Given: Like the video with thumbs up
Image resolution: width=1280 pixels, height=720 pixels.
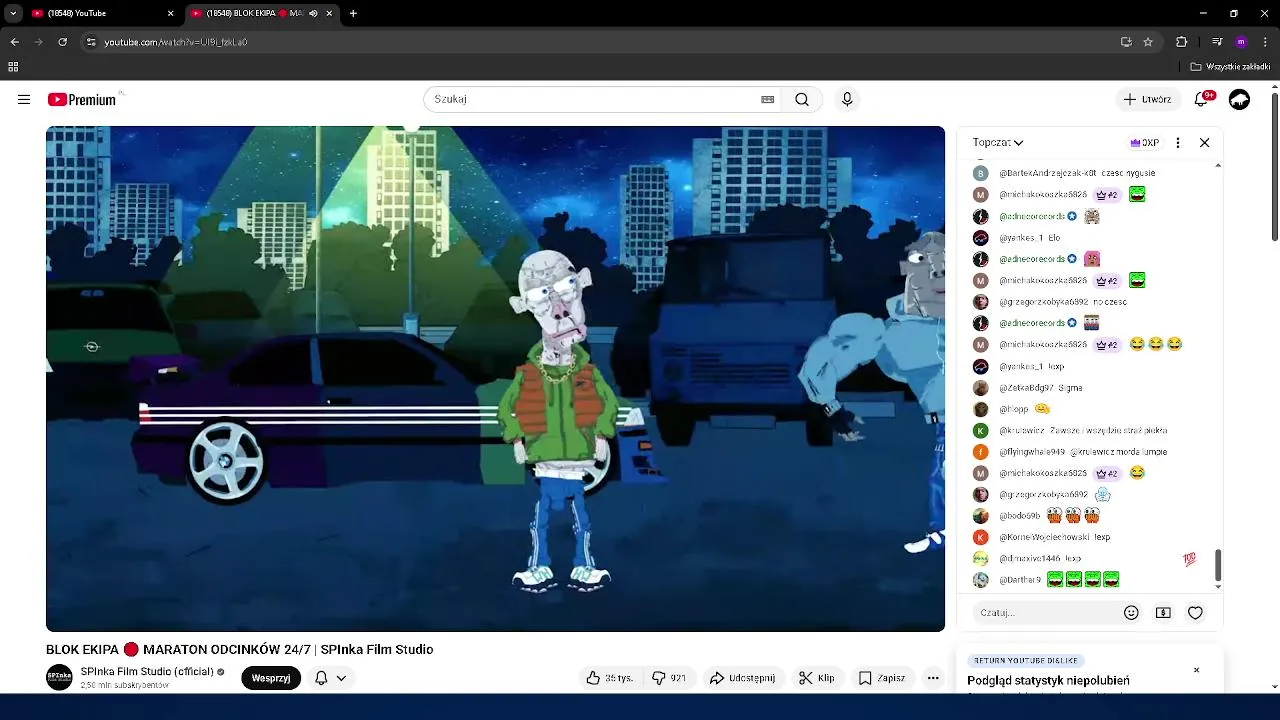Looking at the screenshot, I should [609, 678].
